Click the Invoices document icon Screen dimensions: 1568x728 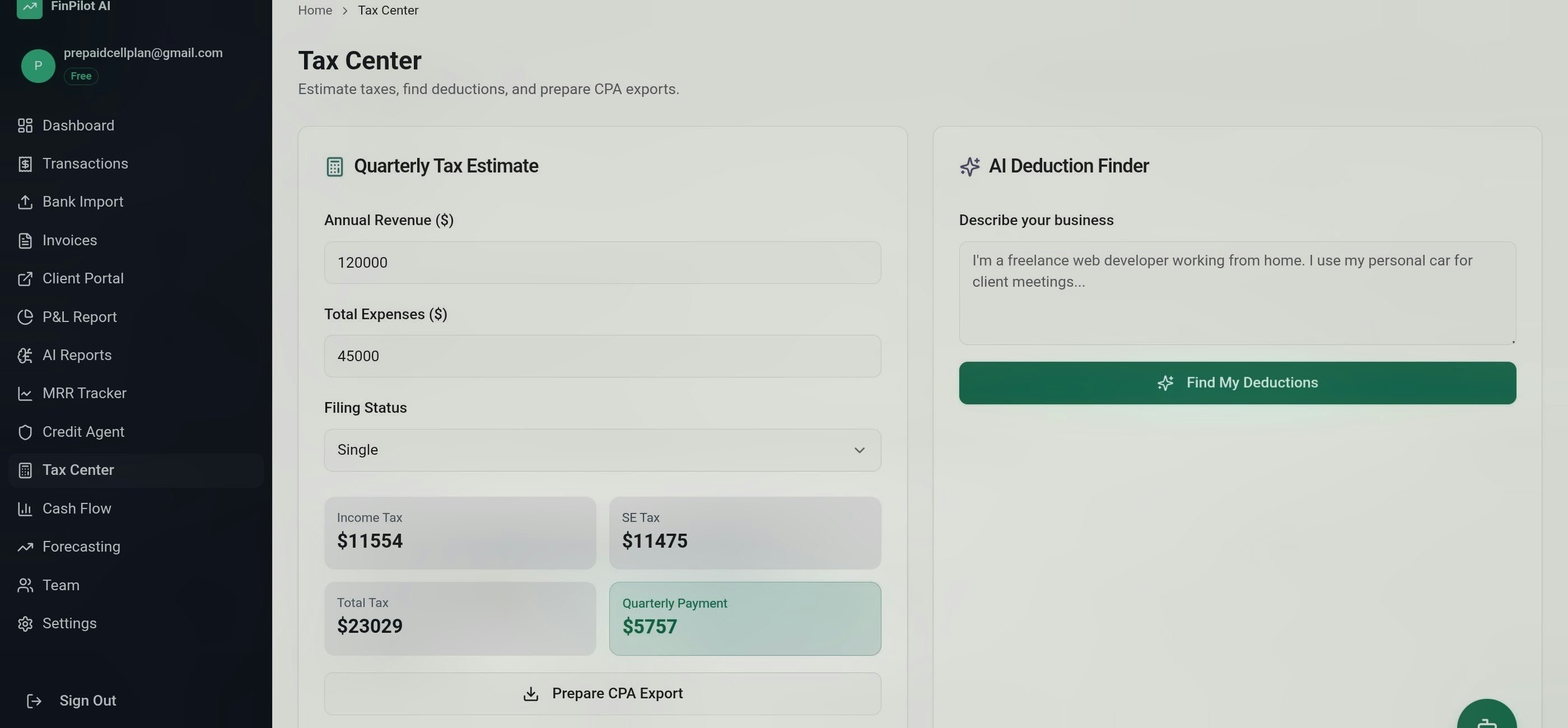coord(25,240)
